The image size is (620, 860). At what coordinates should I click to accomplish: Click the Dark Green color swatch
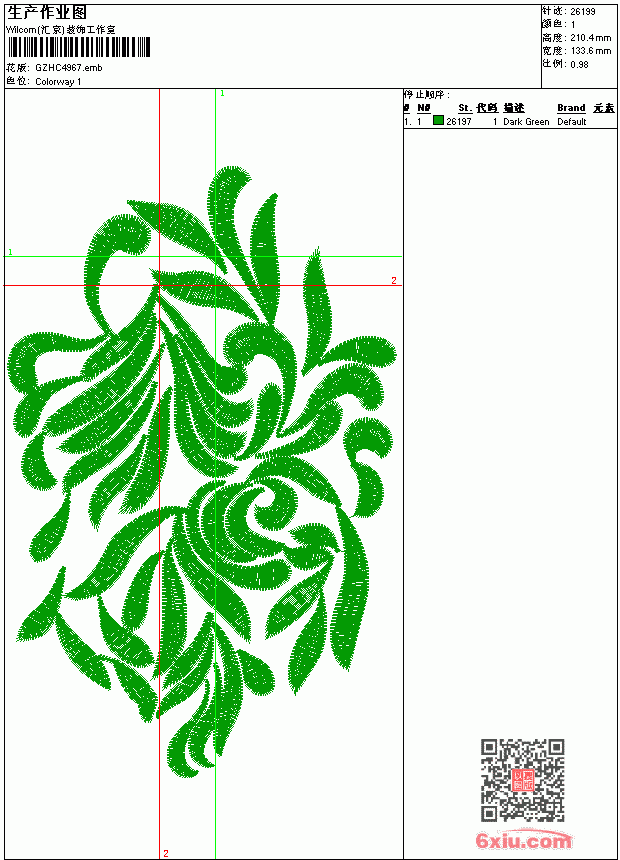(438, 120)
